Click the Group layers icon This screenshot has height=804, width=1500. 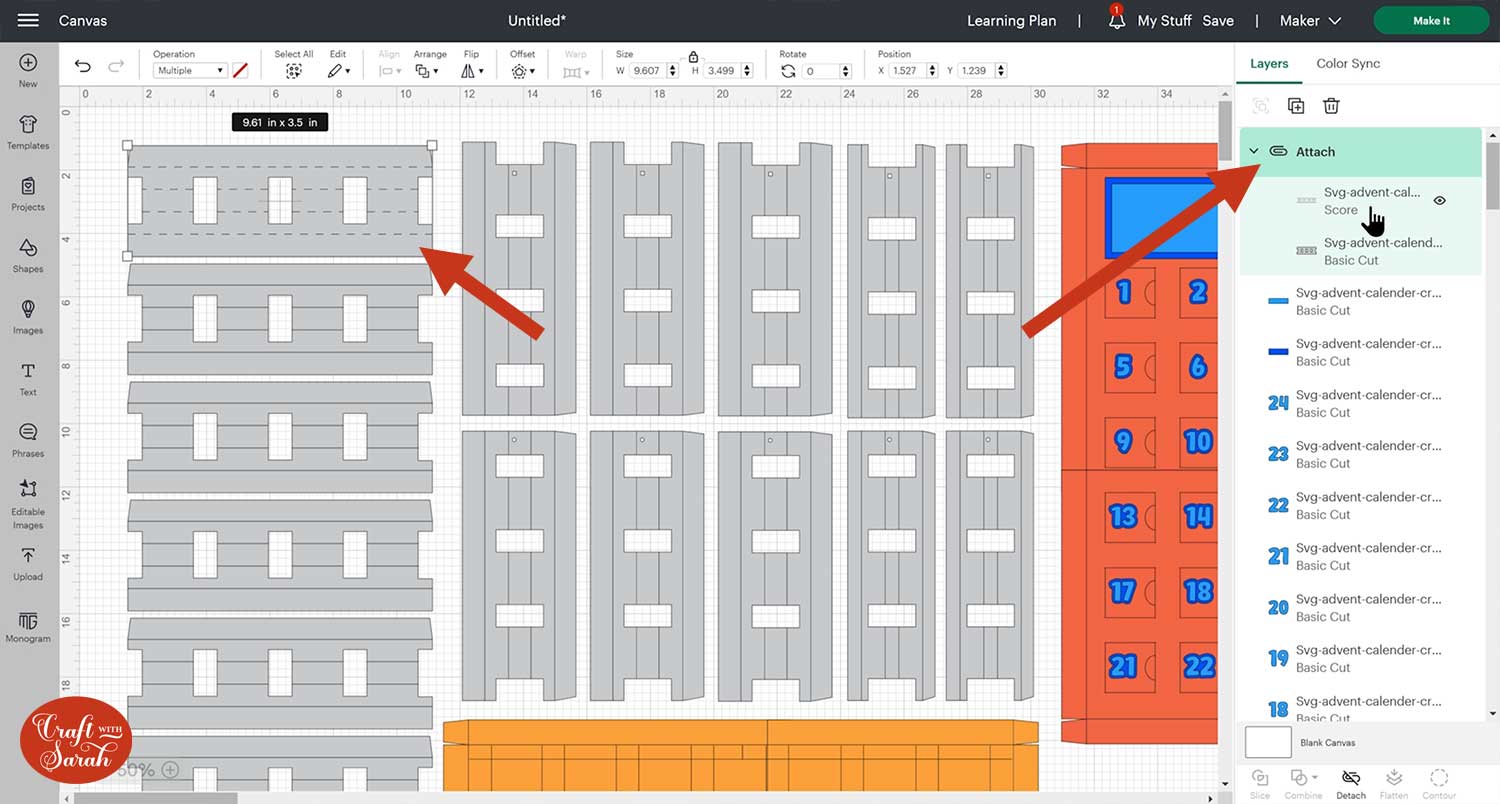point(1261,106)
